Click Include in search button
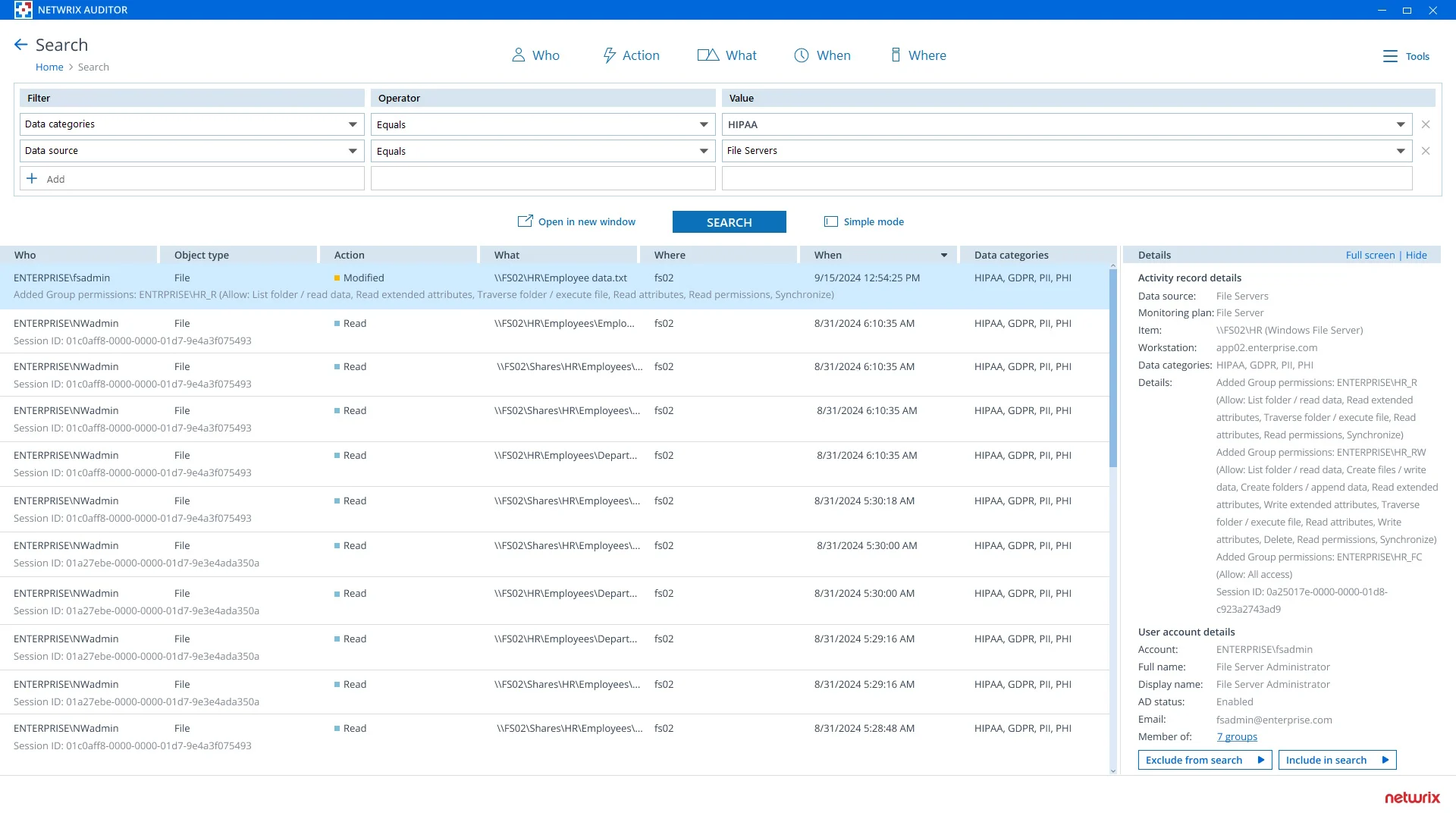This screenshot has height=819, width=1456. point(1338,760)
